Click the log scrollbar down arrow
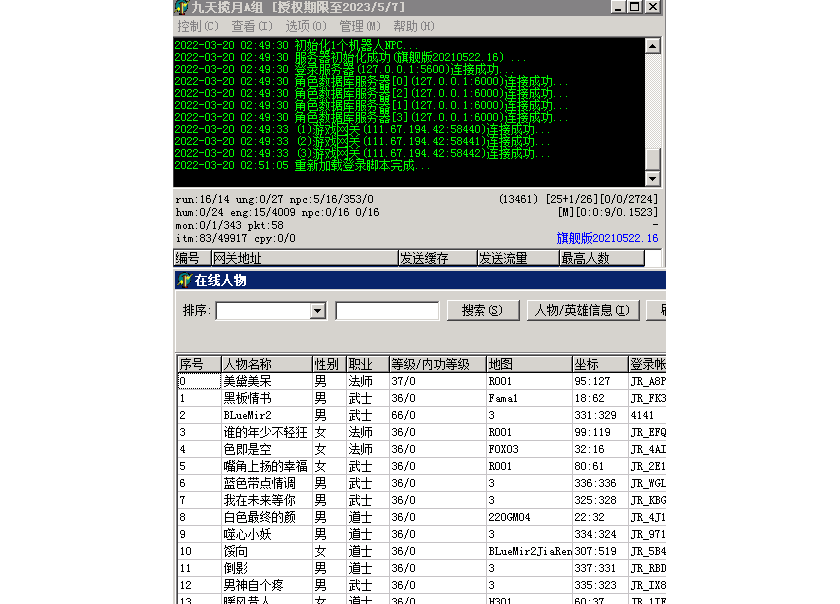This screenshot has height=604, width=840. (653, 178)
